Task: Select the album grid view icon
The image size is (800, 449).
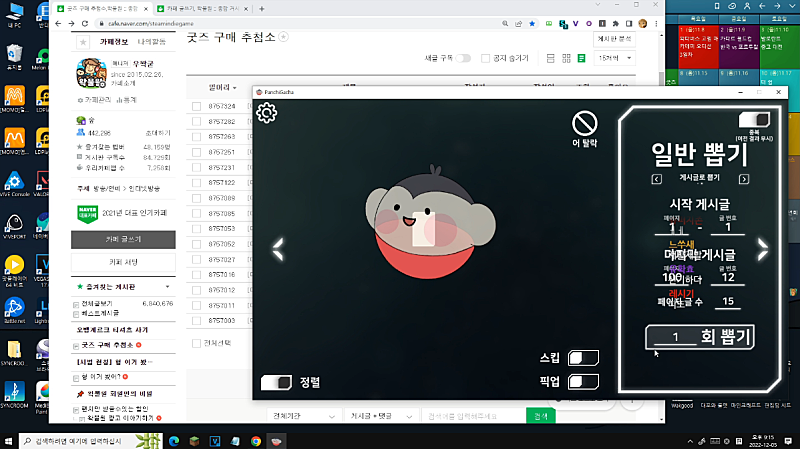Action: point(566,59)
